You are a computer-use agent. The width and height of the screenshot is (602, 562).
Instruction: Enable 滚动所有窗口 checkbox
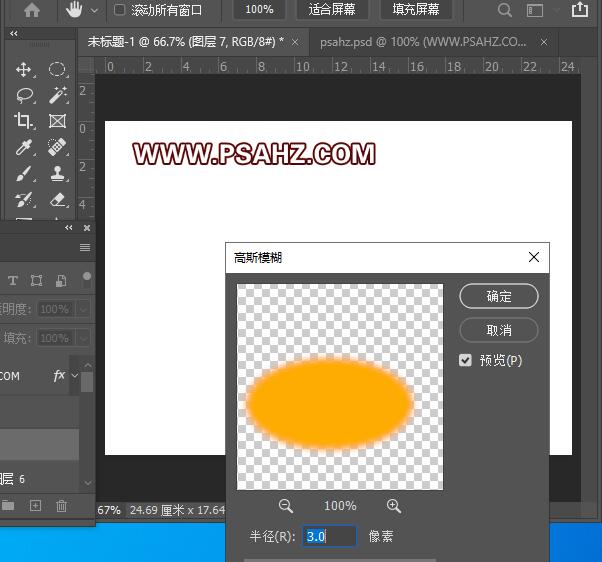pyautogui.click(x=120, y=10)
